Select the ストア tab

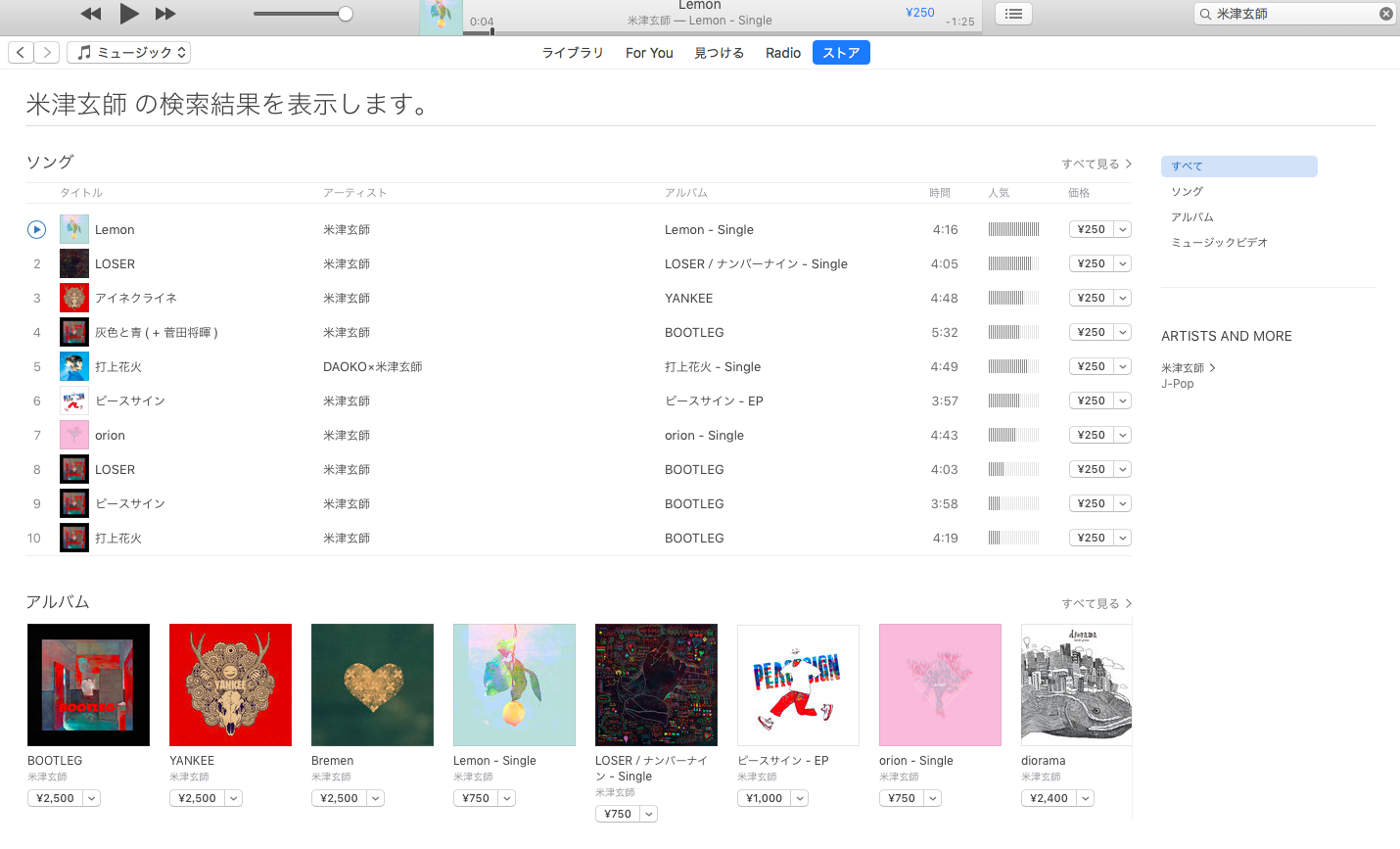tap(841, 53)
